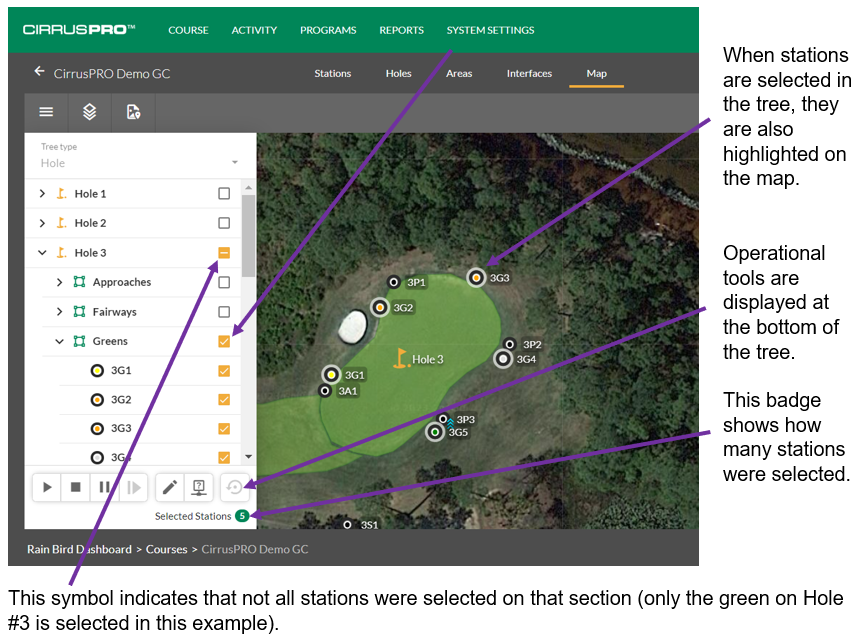856x640 pixels.
Task: Open the hamburger menu icon
Action: tap(46, 112)
